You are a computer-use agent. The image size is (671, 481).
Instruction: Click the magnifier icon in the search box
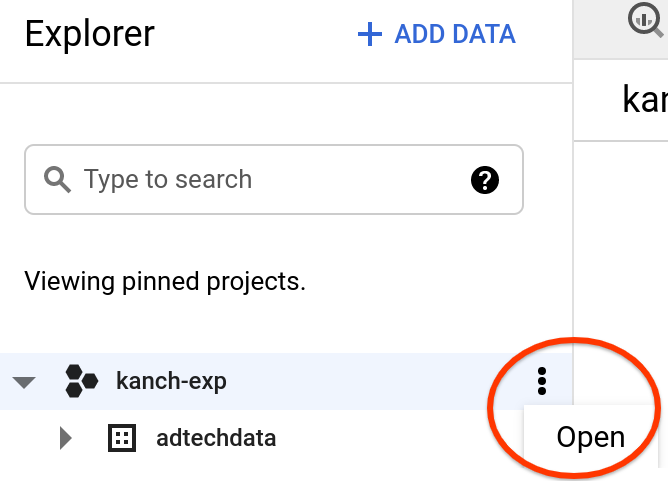click(58, 180)
